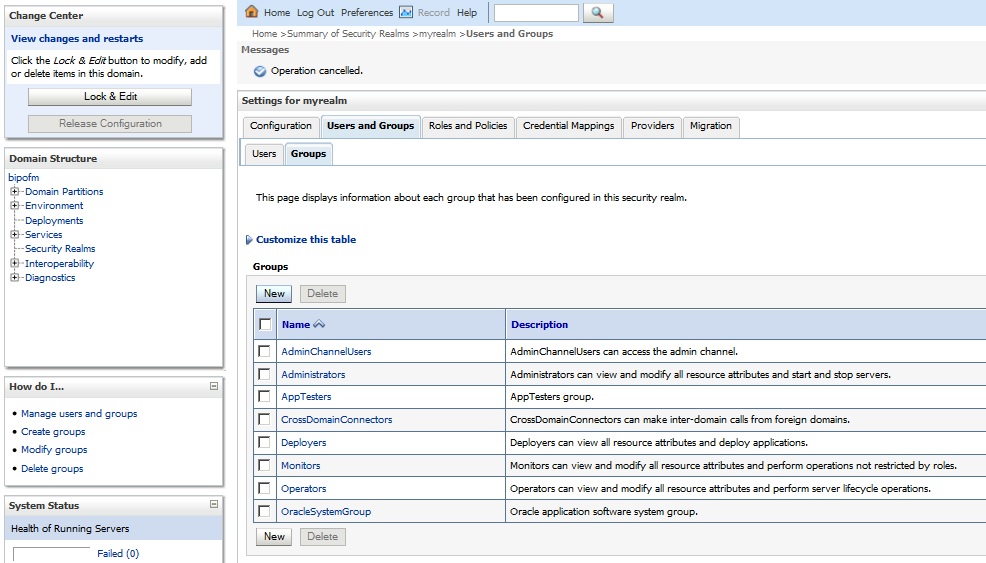The image size is (986, 563).
Task: Collapse the How do I panel
Action: (x=214, y=386)
